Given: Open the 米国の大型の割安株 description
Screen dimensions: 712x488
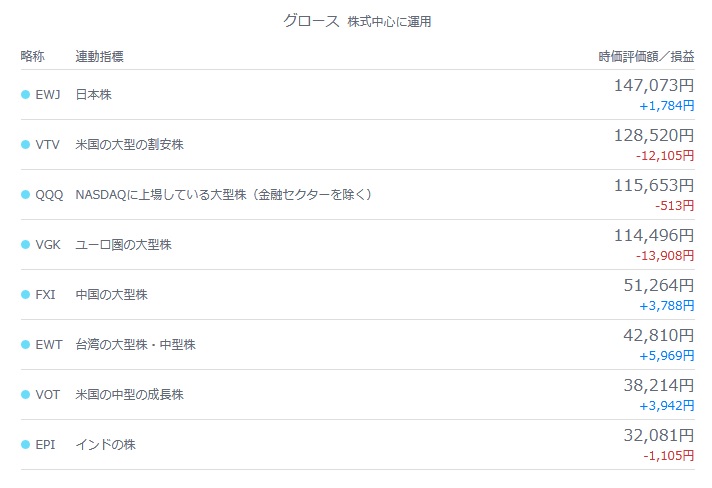Looking at the screenshot, I should pos(129,144).
